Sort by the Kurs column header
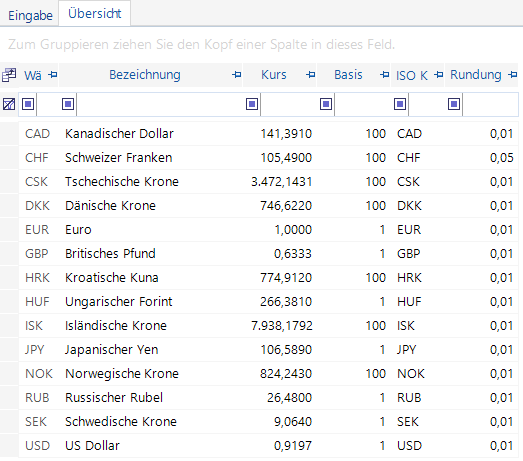Viewport: 523px width, 461px height. point(274,75)
